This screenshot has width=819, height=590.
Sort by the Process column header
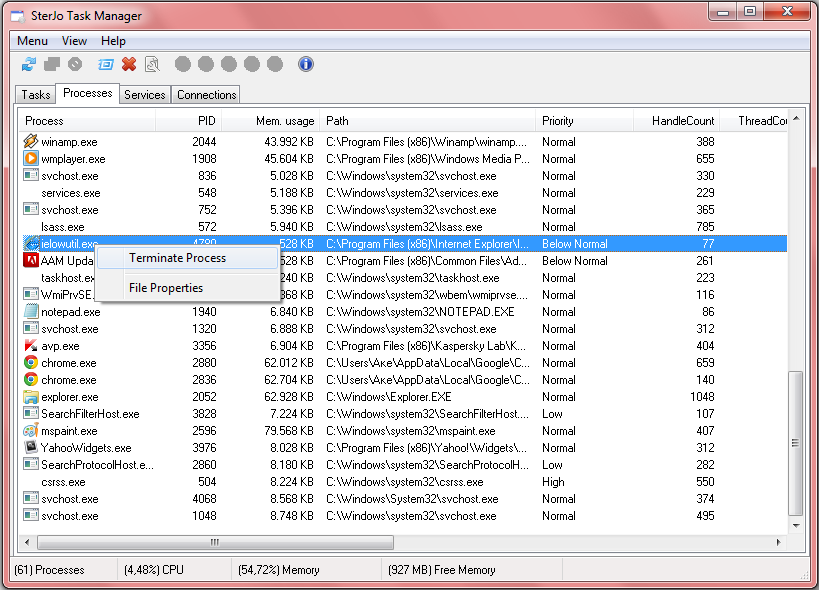point(87,121)
